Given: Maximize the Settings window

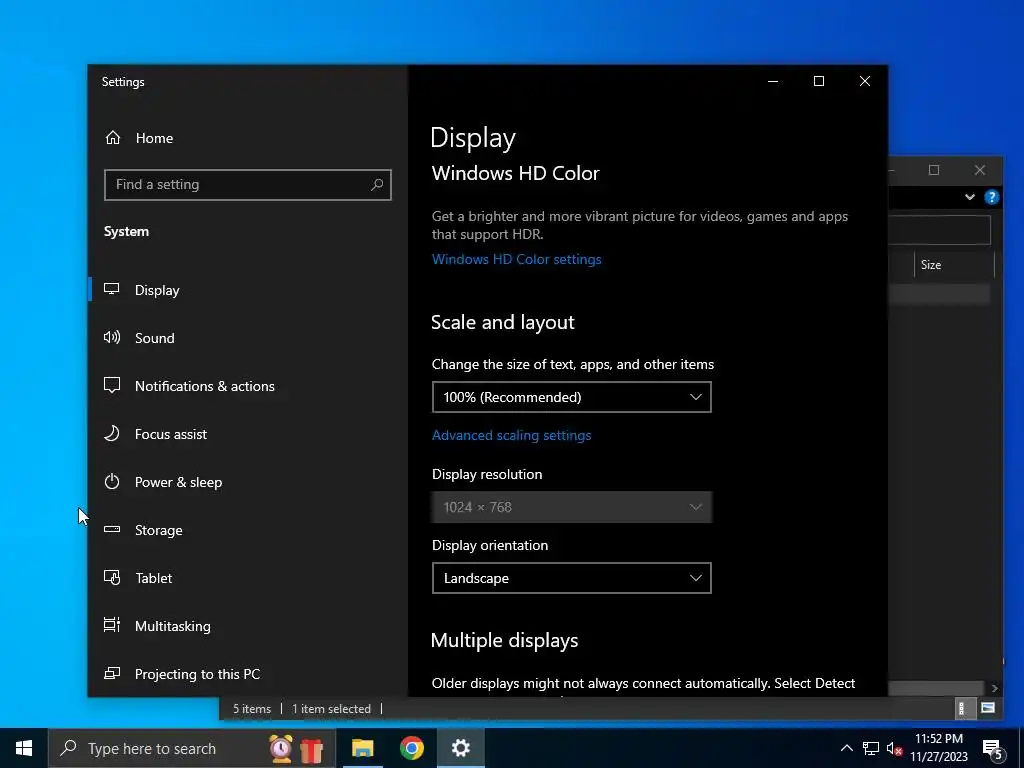Looking at the screenshot, I should (x=819, y=81).
